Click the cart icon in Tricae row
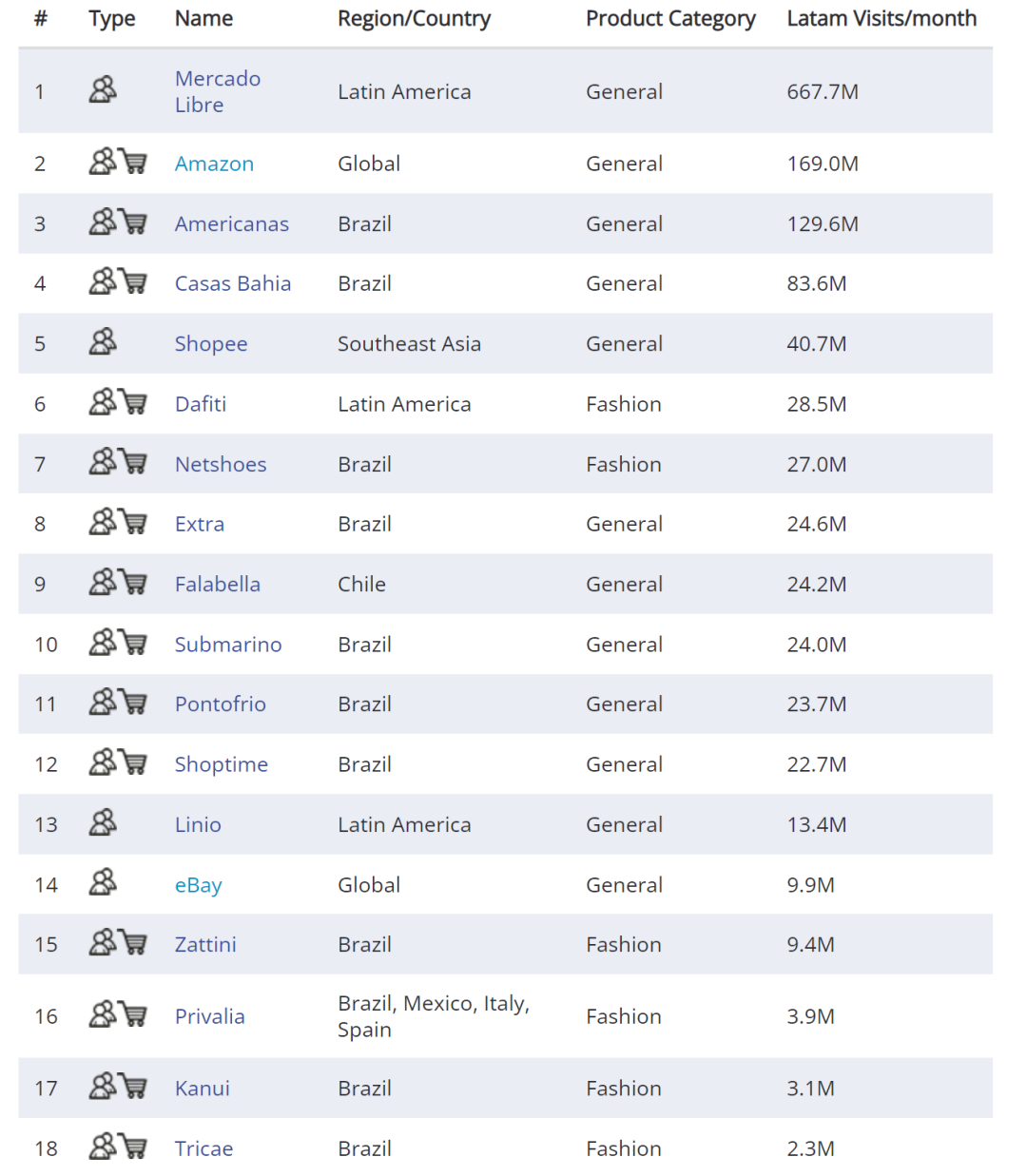 [134, 1147]
